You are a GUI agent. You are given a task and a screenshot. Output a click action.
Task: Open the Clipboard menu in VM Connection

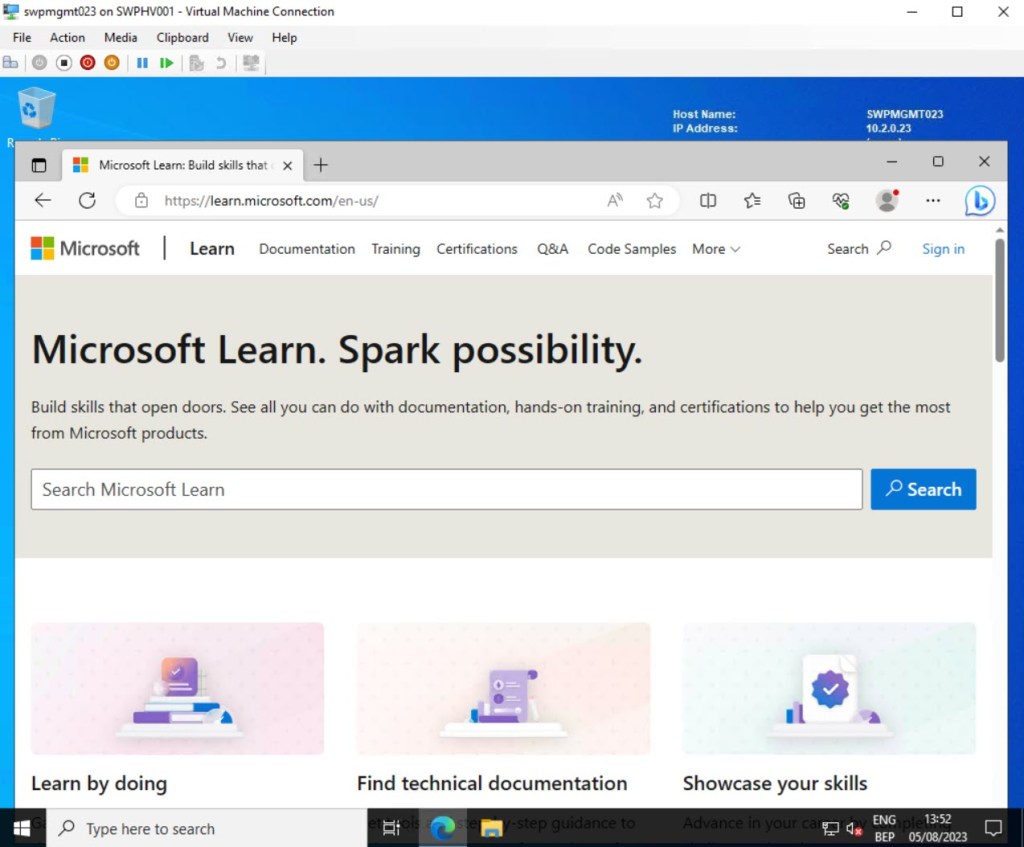pos(182,38)
